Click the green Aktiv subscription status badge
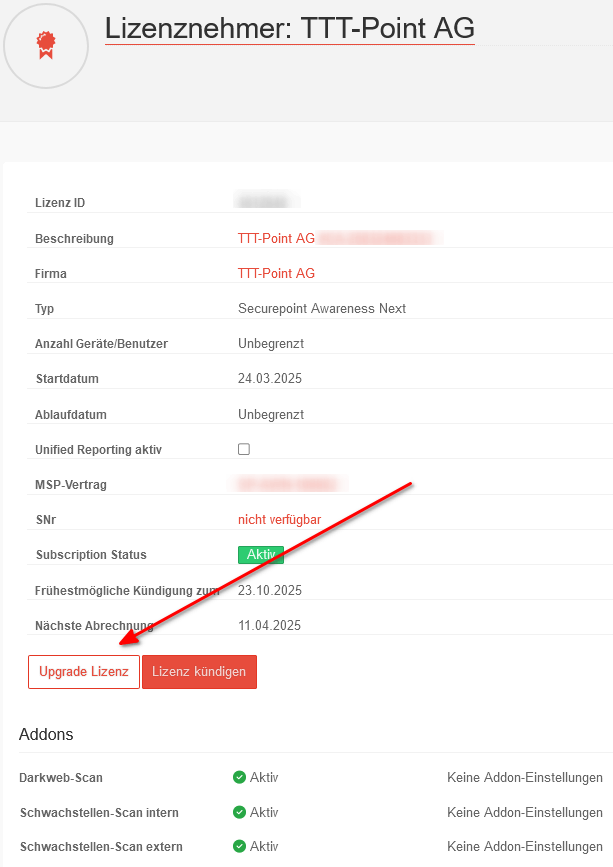 tap(260, 554)
